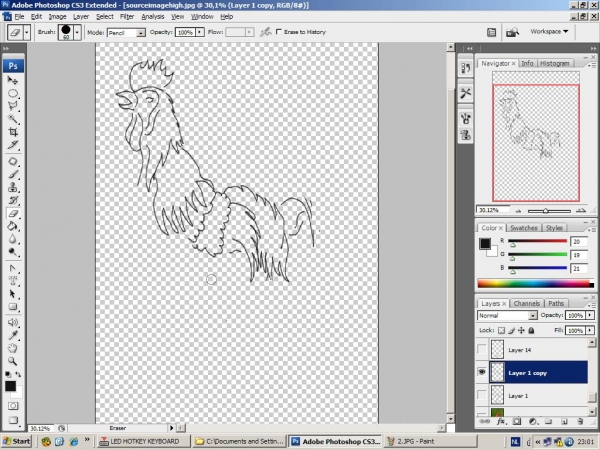The width and height of the screenshot is (600, 450).
Task: Select the History Brush tool
Action: 13,201
